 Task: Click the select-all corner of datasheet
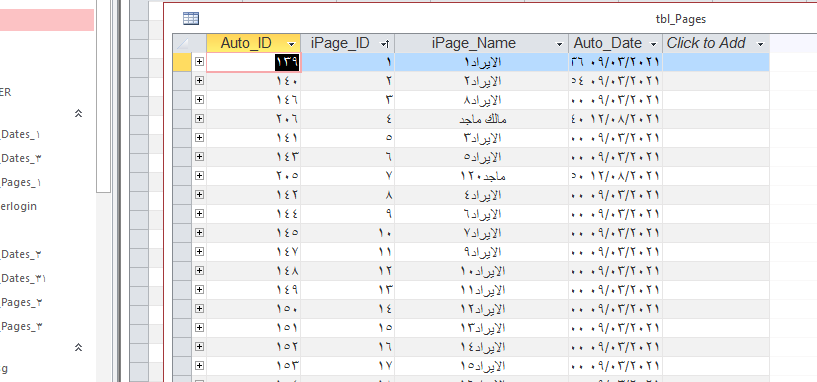coord(182,43)
